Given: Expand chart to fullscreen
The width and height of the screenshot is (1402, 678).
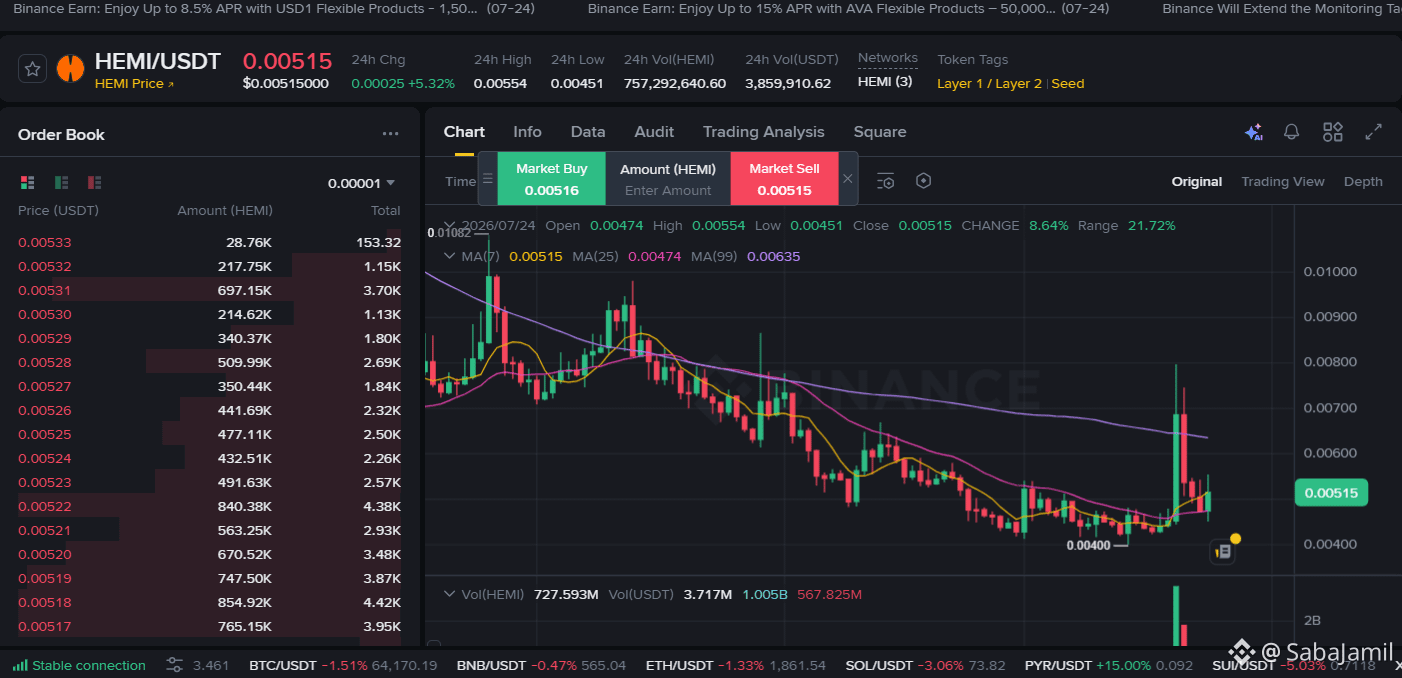Looking at the screenshot, I should 1374,132.
